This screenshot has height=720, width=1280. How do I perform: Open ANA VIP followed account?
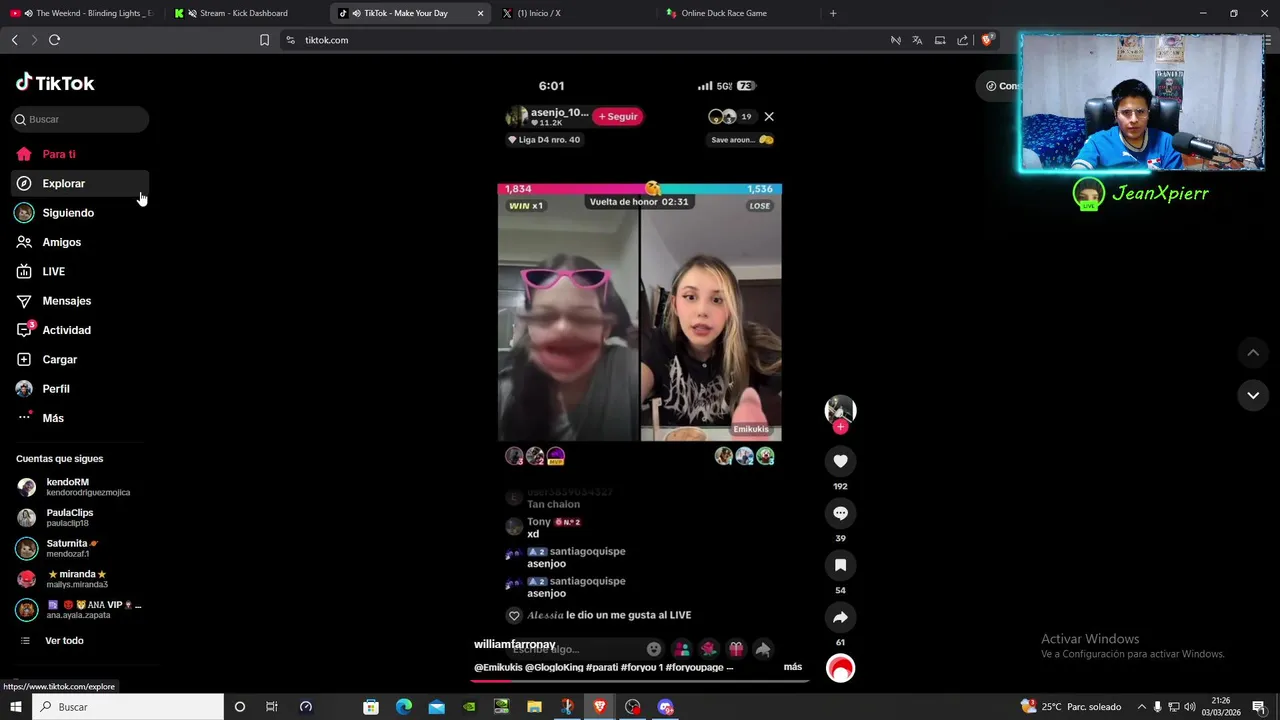click(78, 610)
